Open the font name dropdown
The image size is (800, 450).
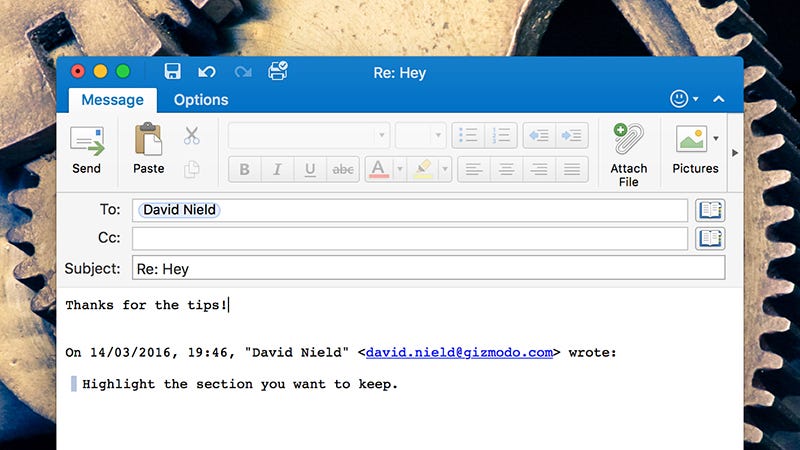381,135
